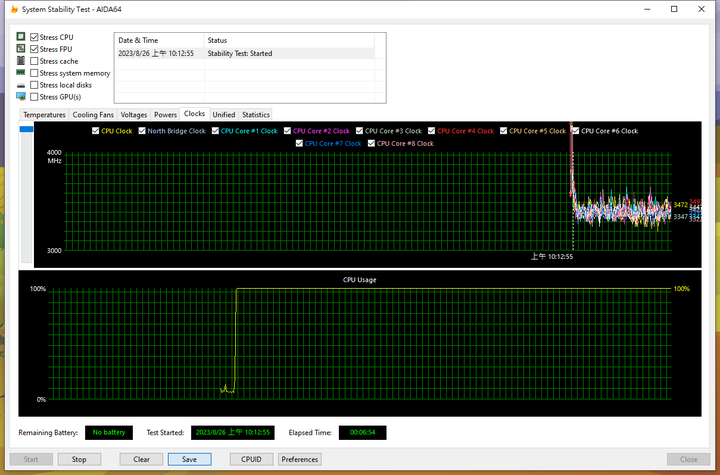Image resolution: width=720 pixels, height=475 pixels.
Task: Save the stability test results
Action: coord(190,459)
